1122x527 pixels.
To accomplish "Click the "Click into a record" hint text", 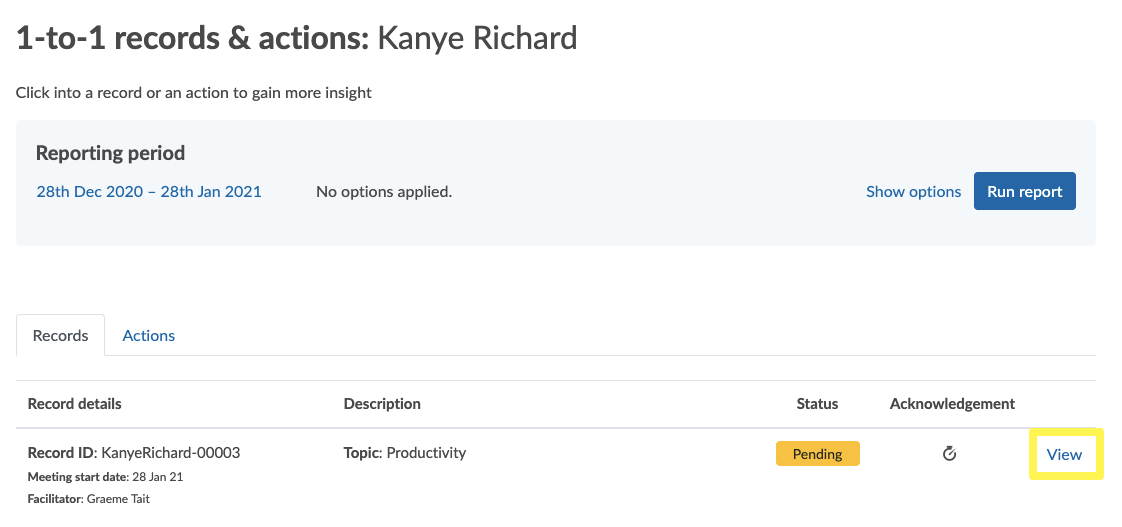I will [x=194, y=92].
